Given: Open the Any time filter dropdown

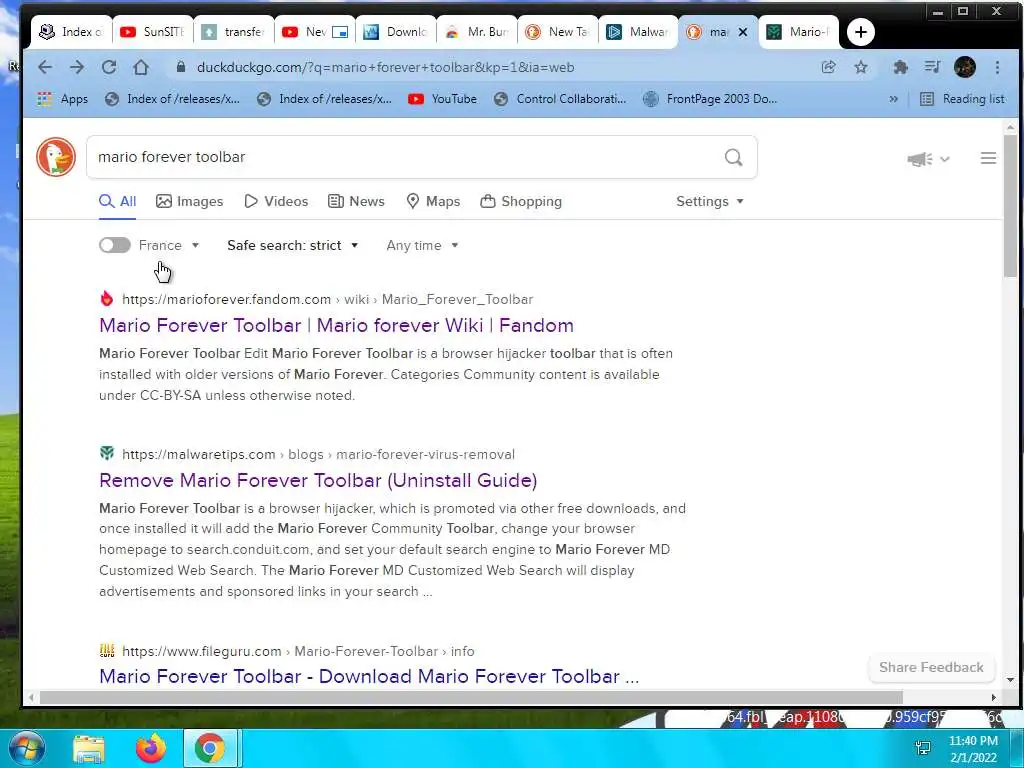Looking at the screenshot, I should click(x=422, y=246).
